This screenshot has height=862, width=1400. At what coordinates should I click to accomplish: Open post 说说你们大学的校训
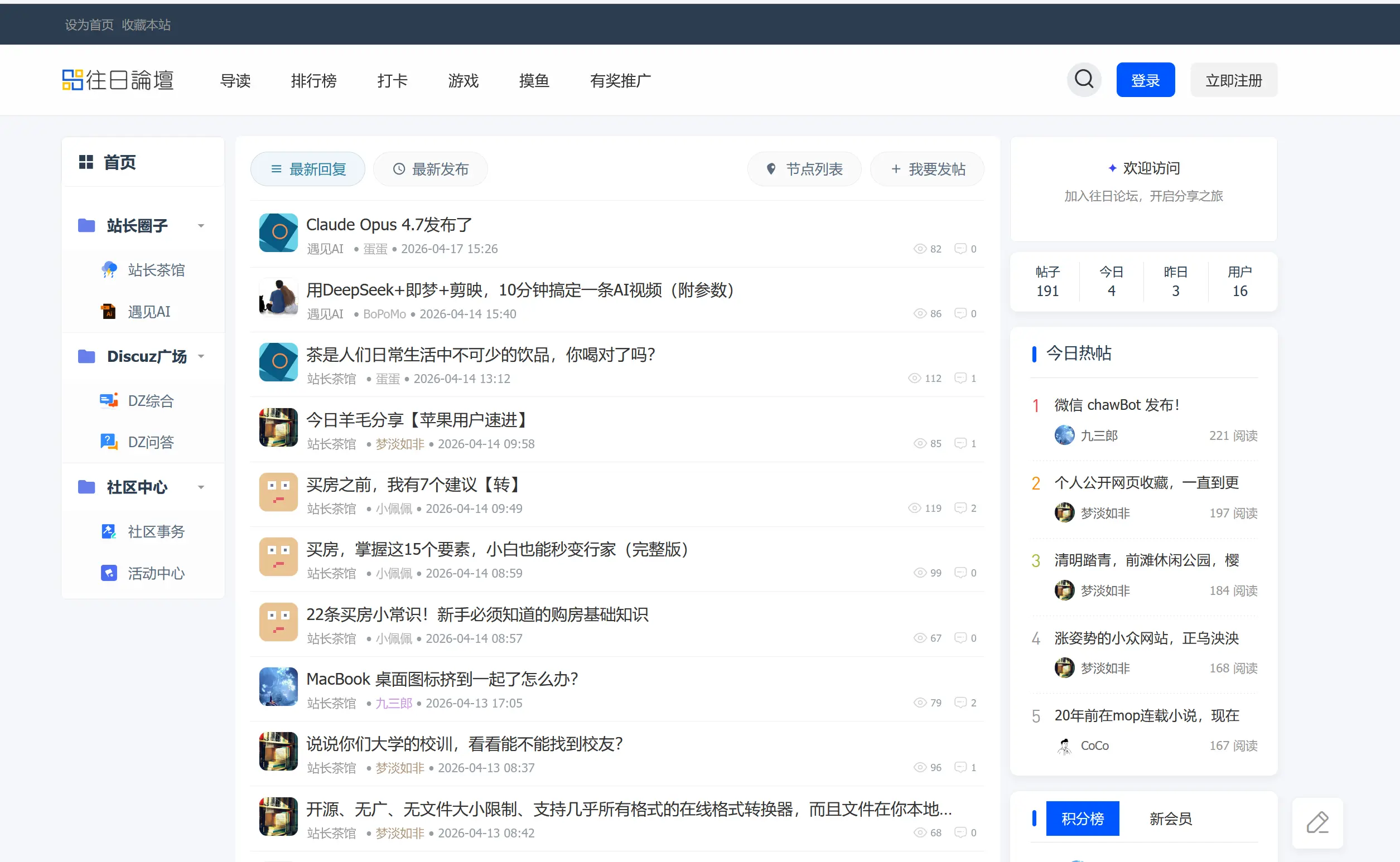465,743
